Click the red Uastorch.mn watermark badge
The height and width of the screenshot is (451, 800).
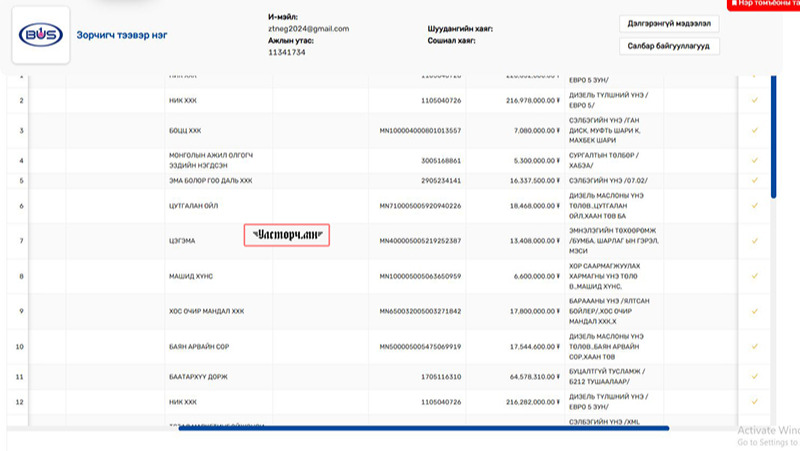coord(287,235)
